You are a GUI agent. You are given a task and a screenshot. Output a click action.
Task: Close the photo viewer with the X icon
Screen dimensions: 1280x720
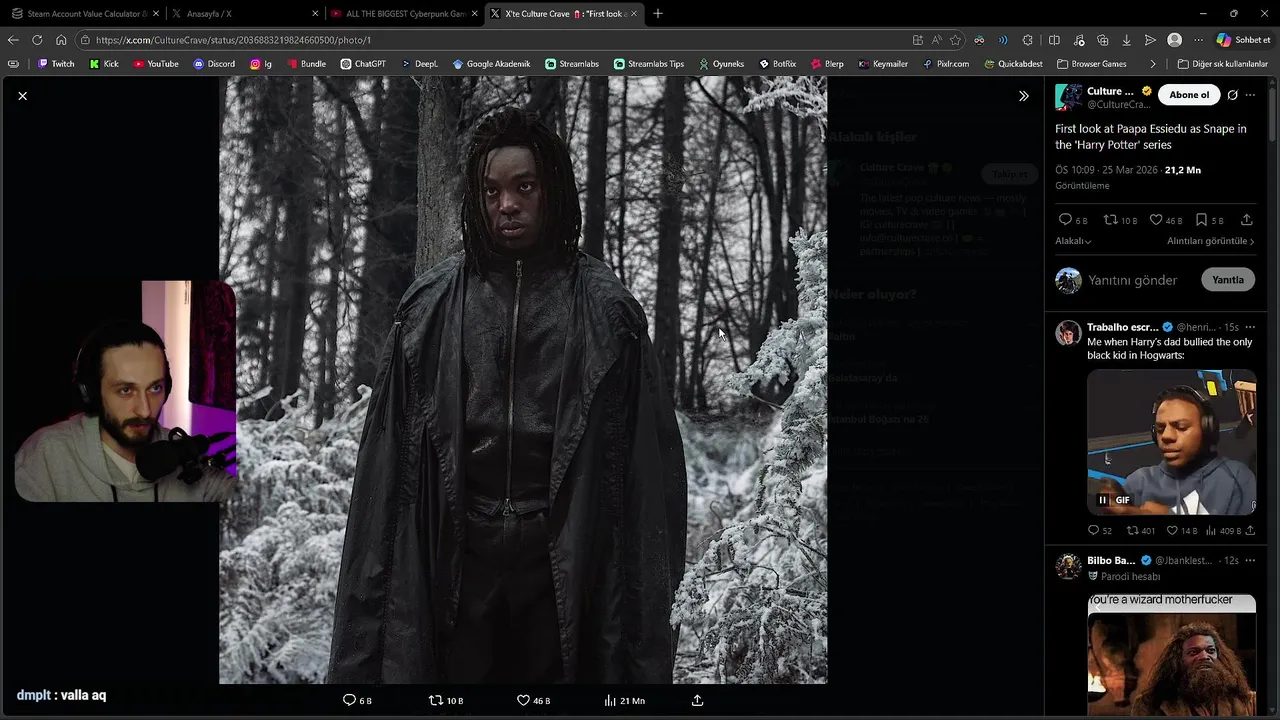[x=22, y=96]
